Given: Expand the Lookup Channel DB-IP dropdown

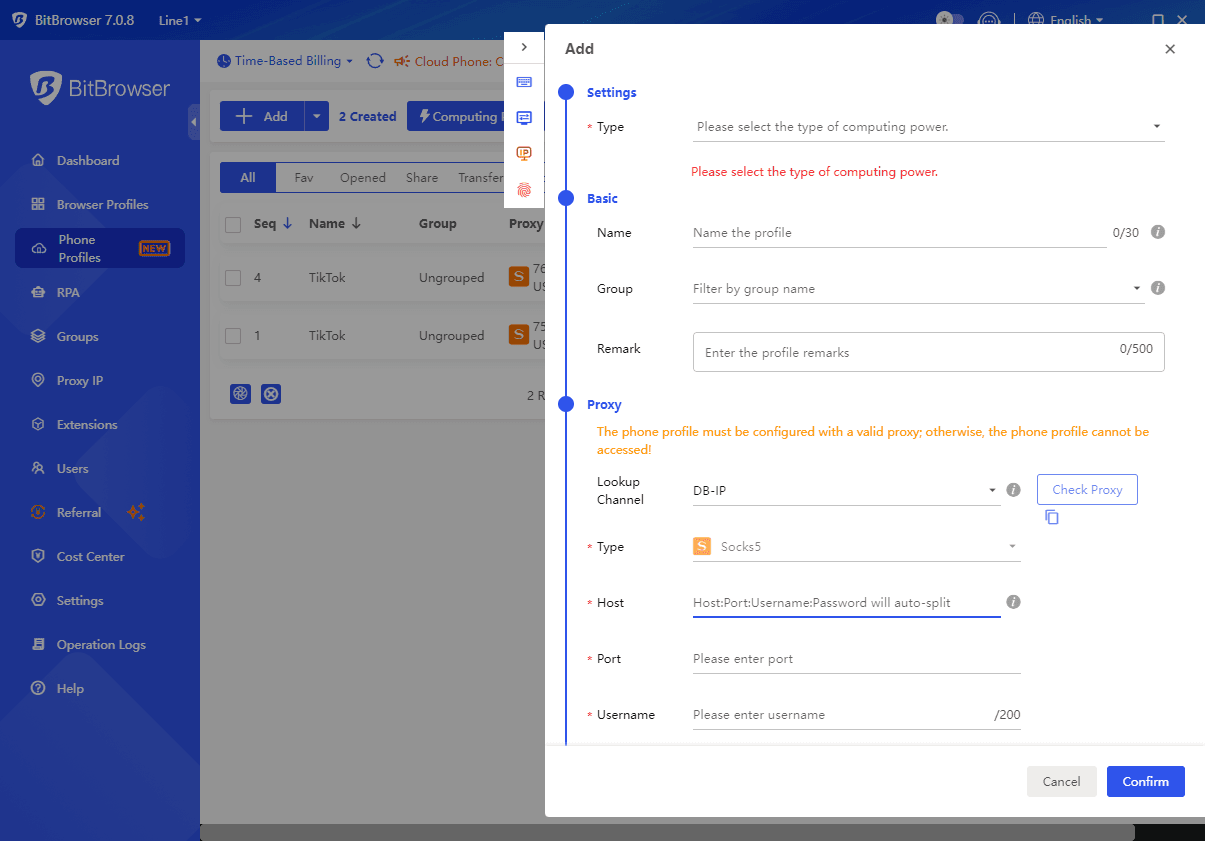Looking at the screenshot, I should [x=846, y=490].
